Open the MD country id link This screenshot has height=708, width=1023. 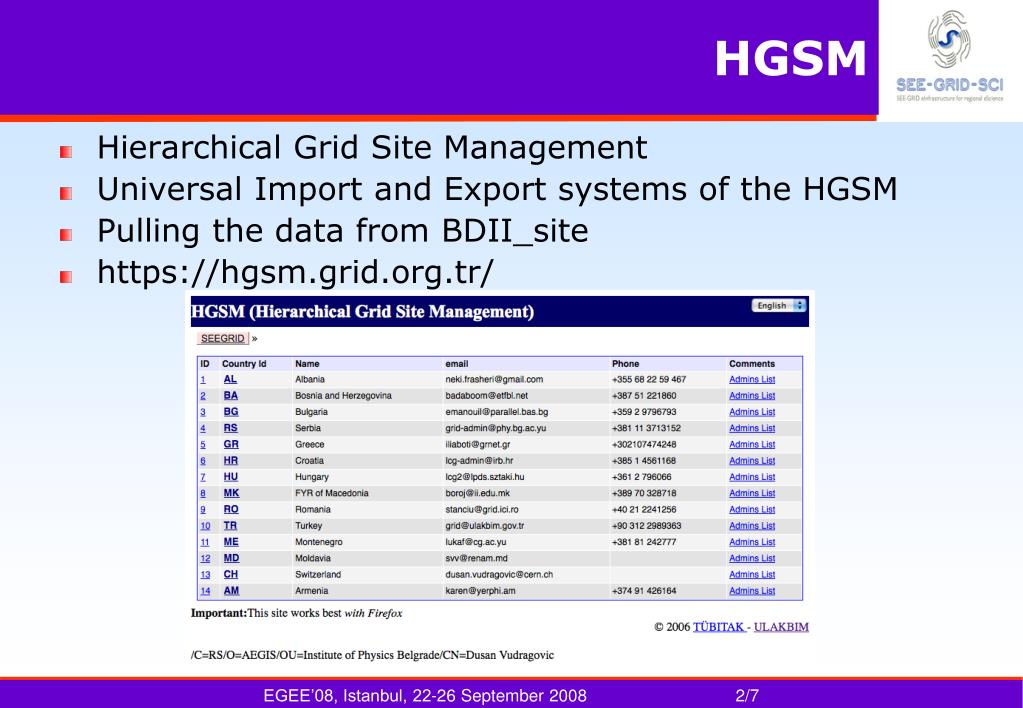click(x=231, y=559)
